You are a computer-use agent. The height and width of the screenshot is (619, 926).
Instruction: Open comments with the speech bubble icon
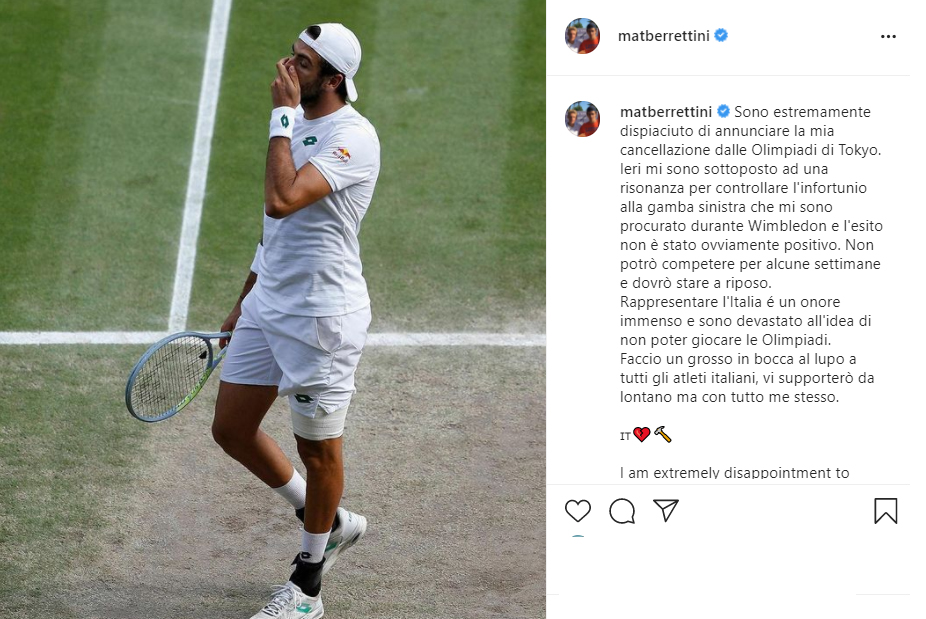click(622, 511)
